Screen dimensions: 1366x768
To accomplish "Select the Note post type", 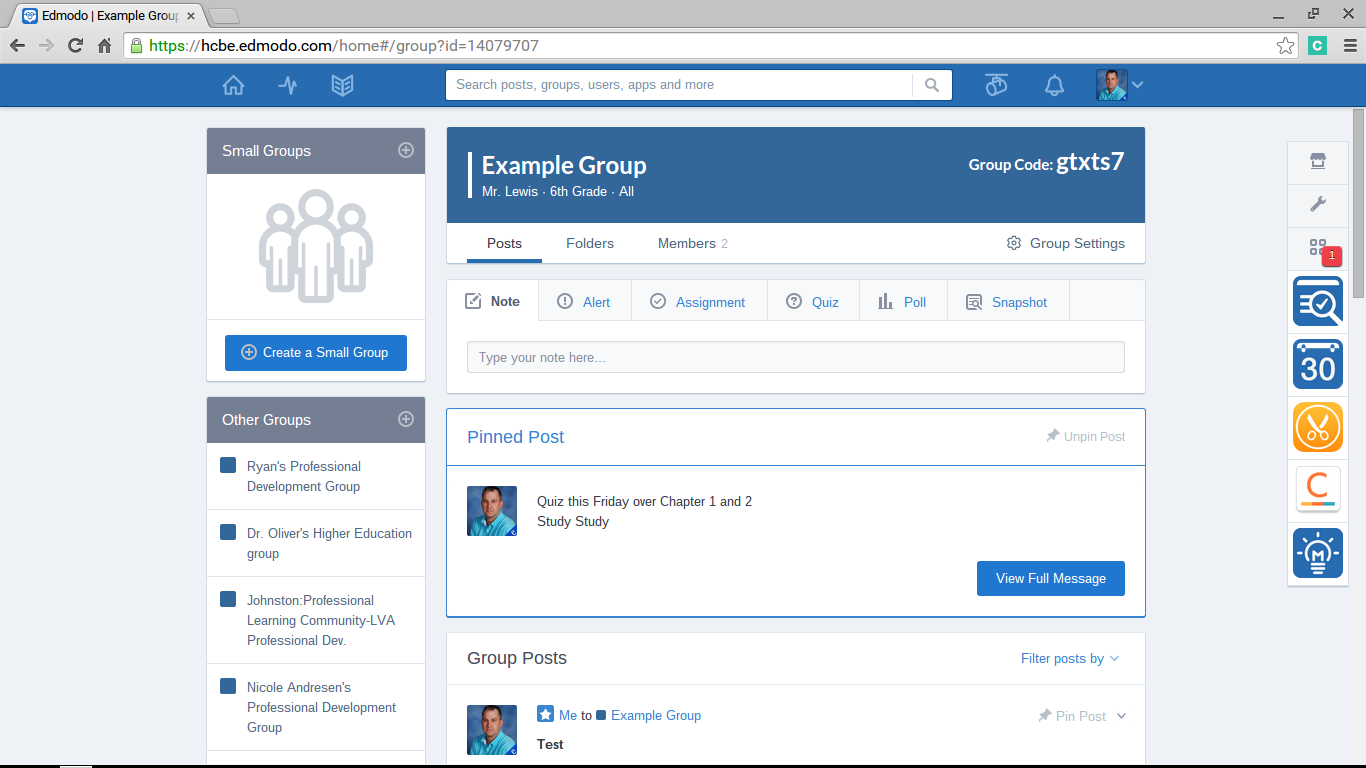I will tap(493, 301).
